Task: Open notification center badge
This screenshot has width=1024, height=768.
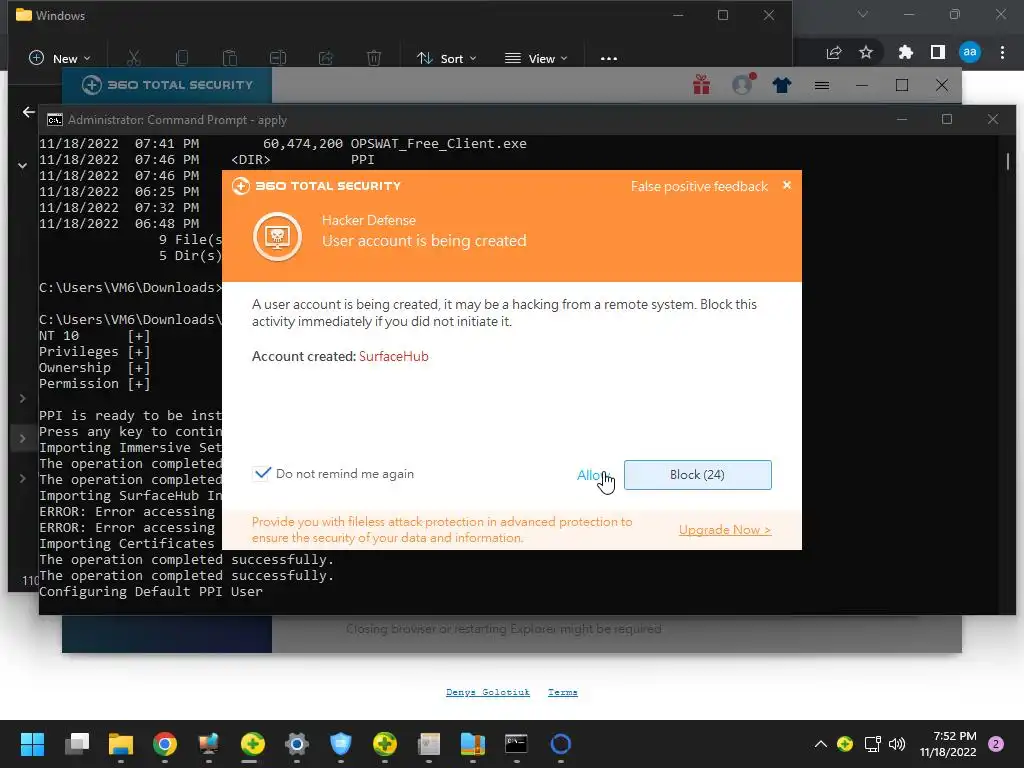Action: point(996,744)
